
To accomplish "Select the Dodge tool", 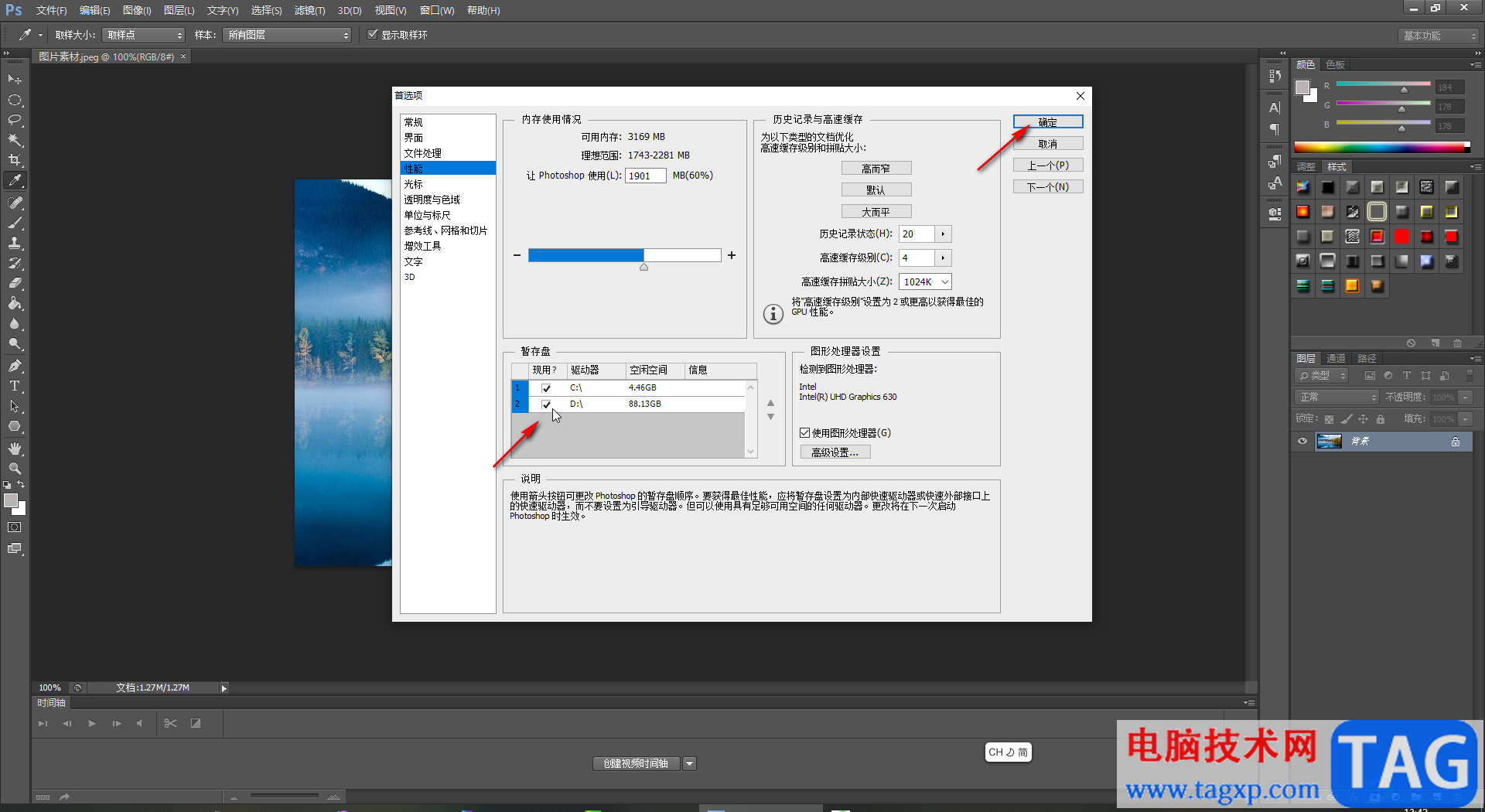I will [x=15, y=343].
